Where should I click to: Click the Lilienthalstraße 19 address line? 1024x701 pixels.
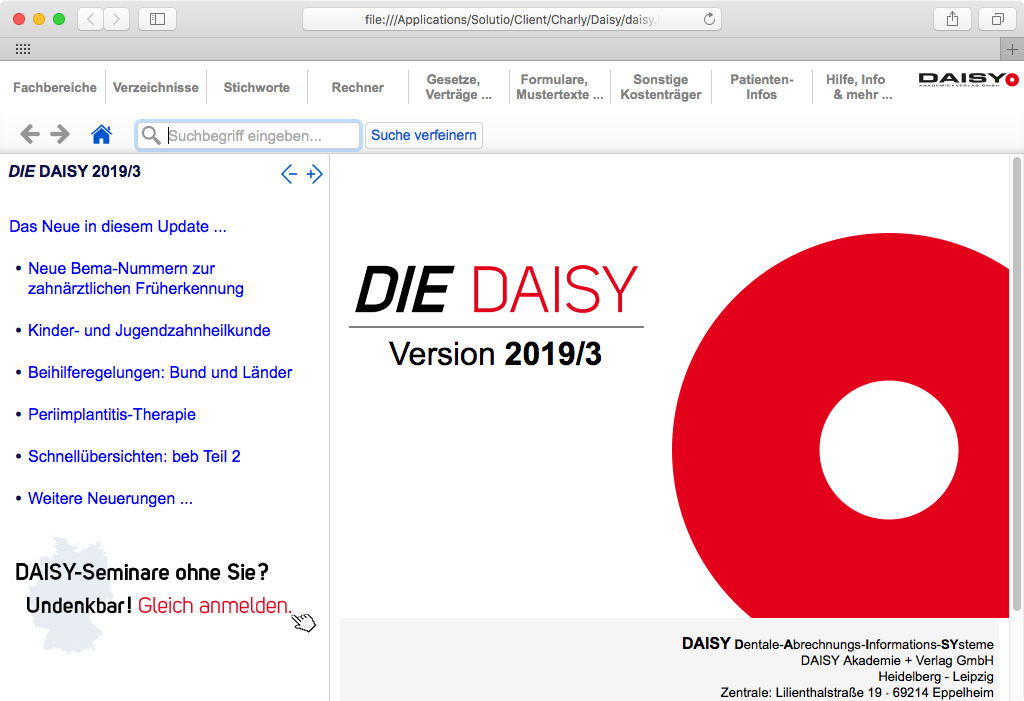click(x=857, y=693)
